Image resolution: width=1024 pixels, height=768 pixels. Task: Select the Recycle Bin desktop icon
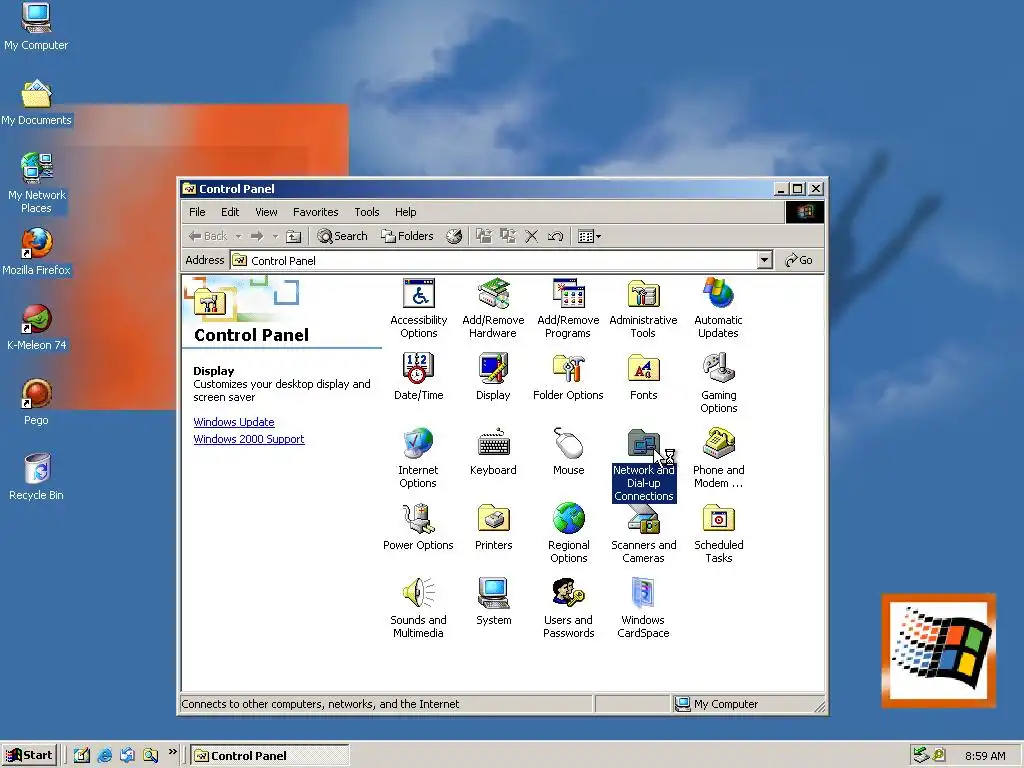[x=36, y=477]
